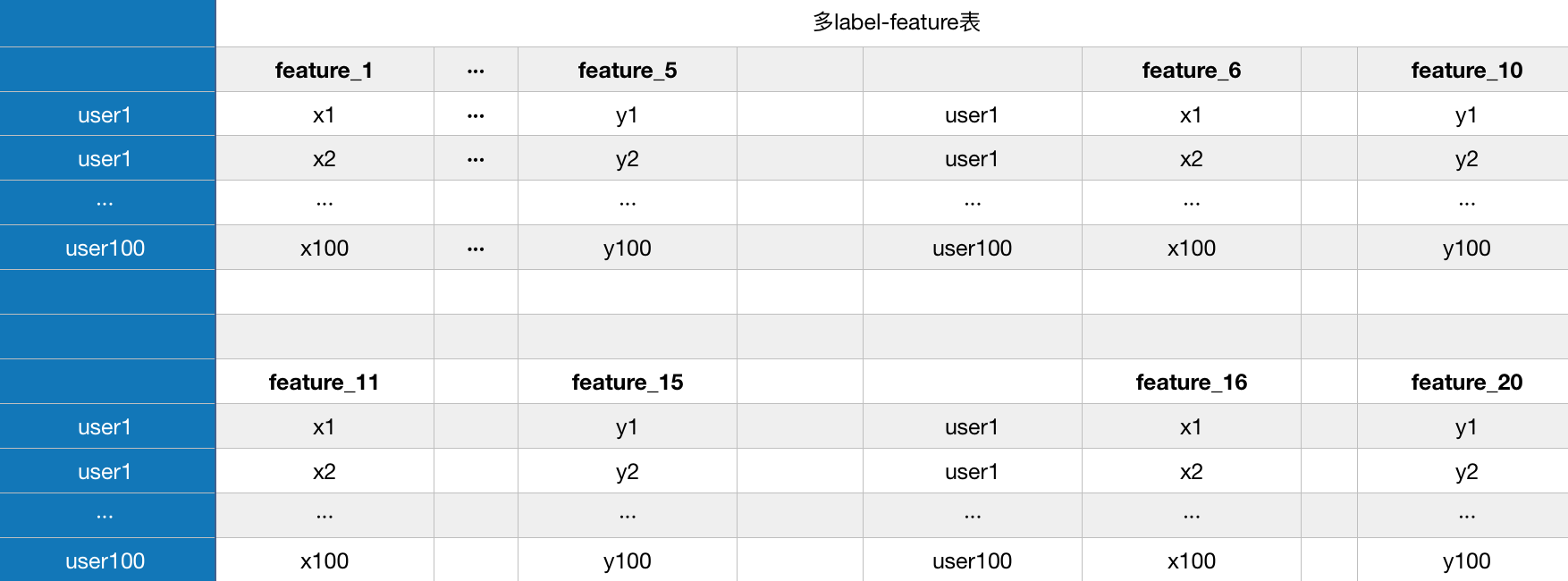The image size is (1568, 581).
Task: Click the feature_1 column header
Action: (x=325, y=70)
